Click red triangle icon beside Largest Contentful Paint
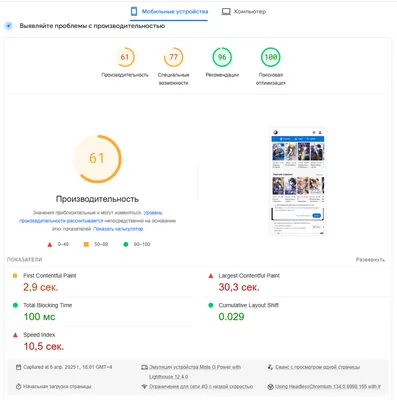Screen dimensions: 397x400 coord(211,276)
